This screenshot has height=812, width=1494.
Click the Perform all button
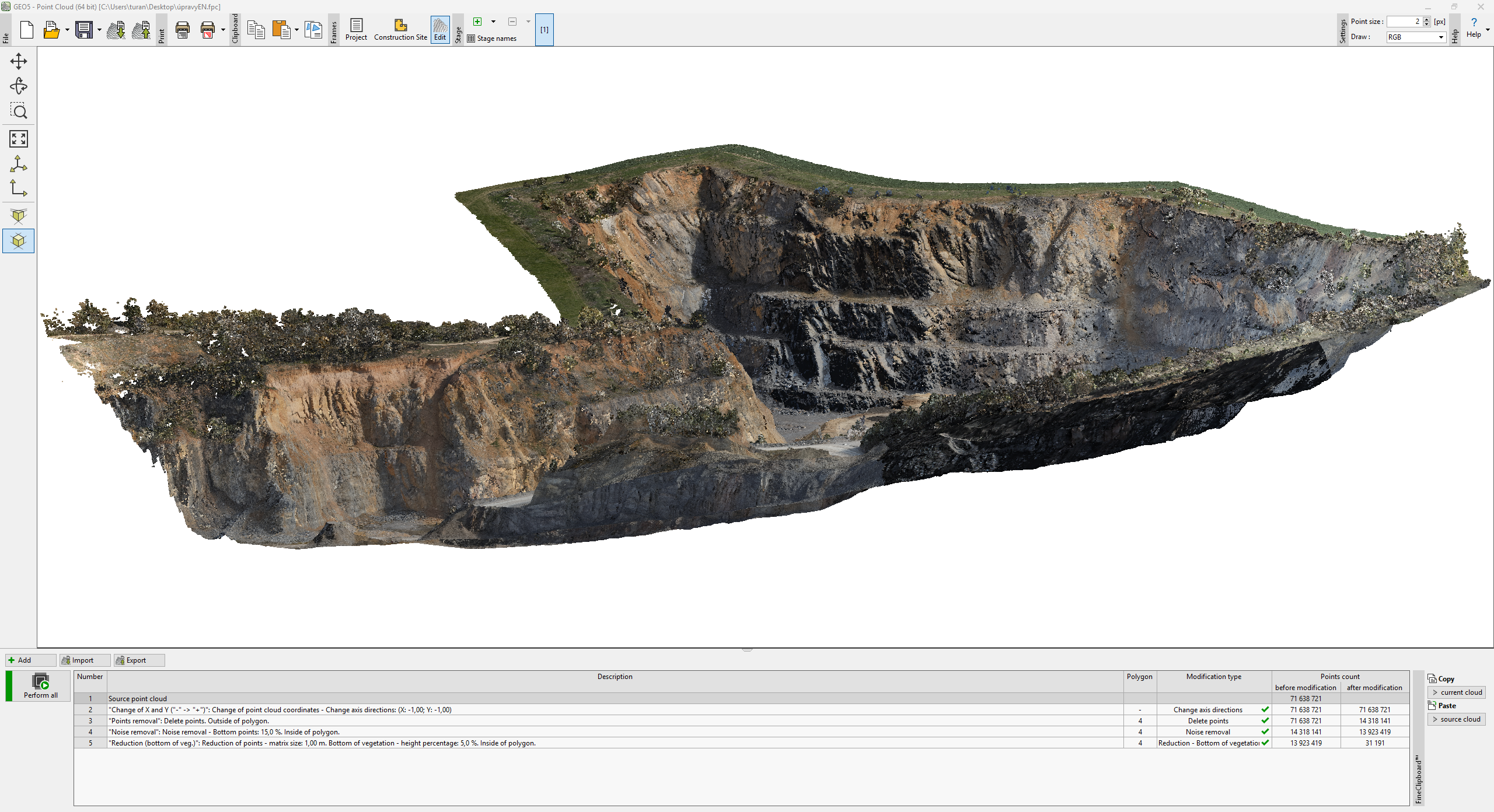(x=40, y=685)
